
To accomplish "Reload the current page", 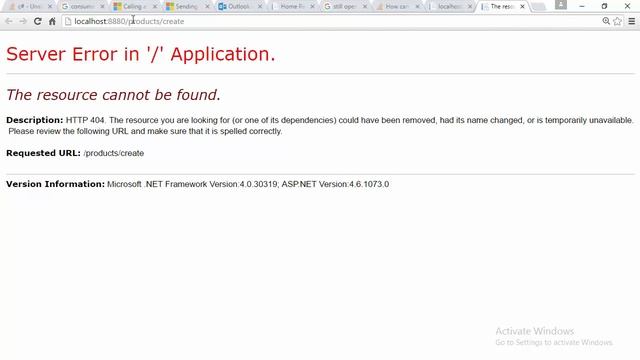I will tap(38, 21).
